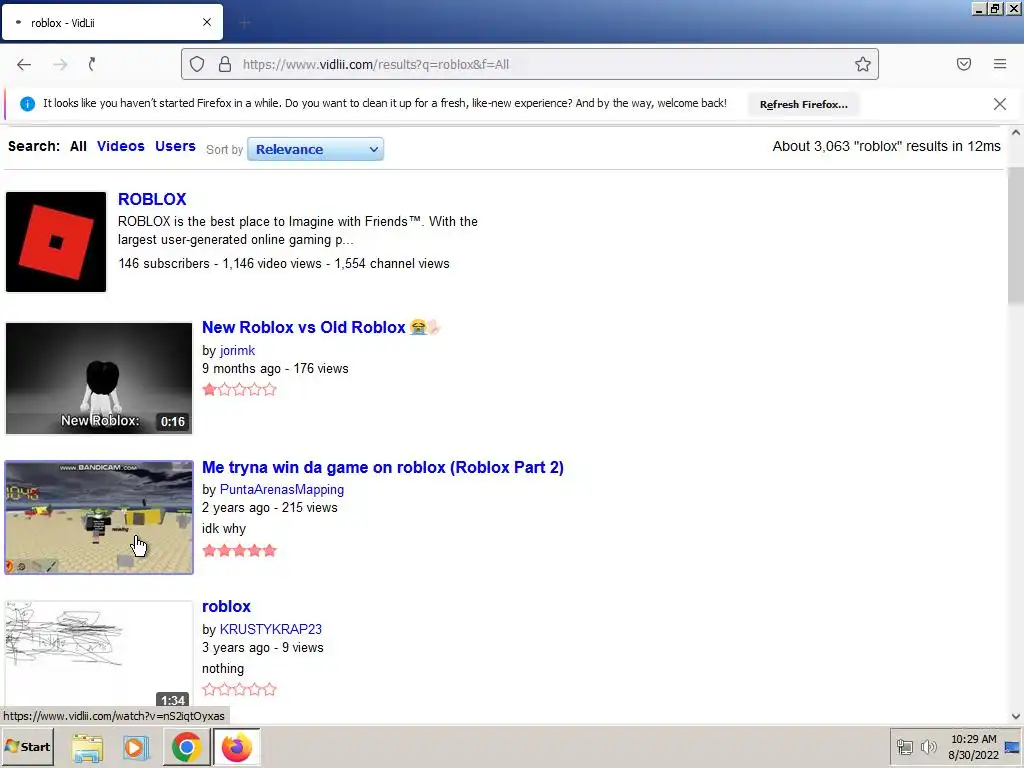Click the forward navigation arrow
Viewport: 1024px width, 768px height.
(60, 64)
